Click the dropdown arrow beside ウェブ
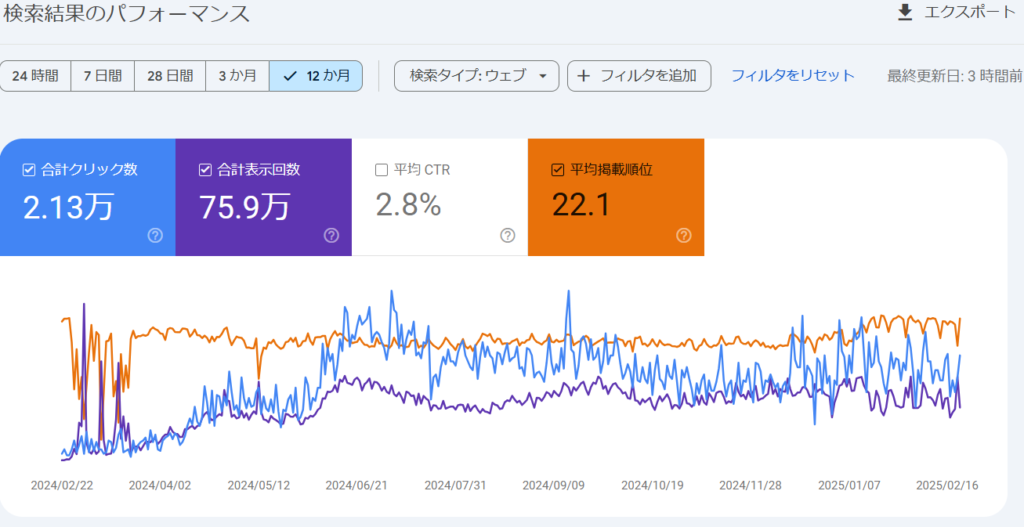 pos(542,76)
